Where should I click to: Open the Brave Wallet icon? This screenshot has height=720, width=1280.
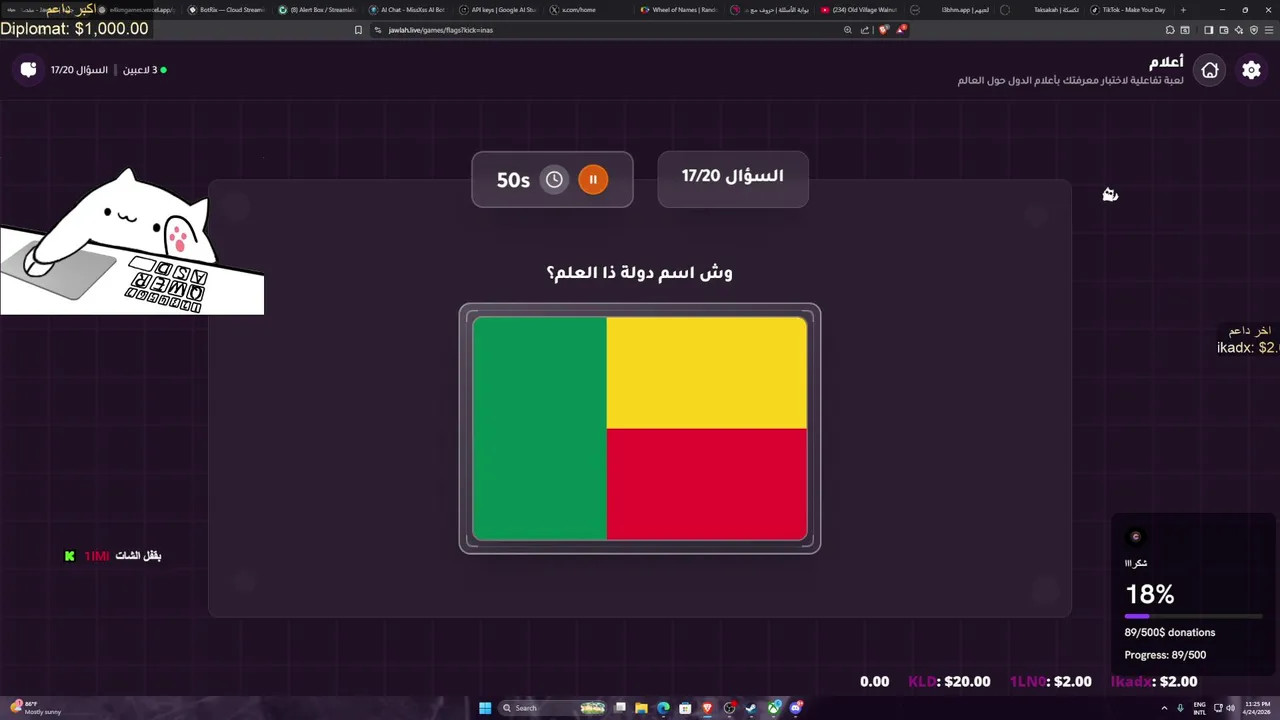(1224, 30)
